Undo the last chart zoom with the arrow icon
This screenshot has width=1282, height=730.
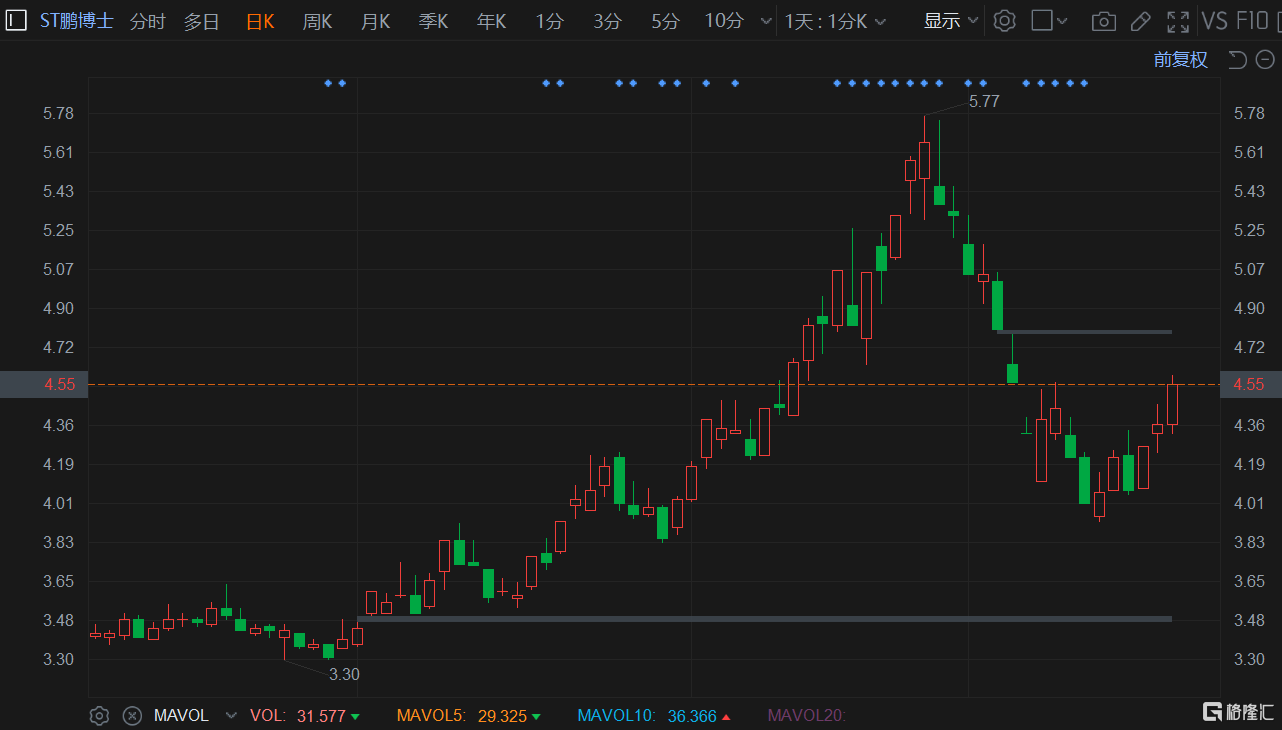point(1237,60)
